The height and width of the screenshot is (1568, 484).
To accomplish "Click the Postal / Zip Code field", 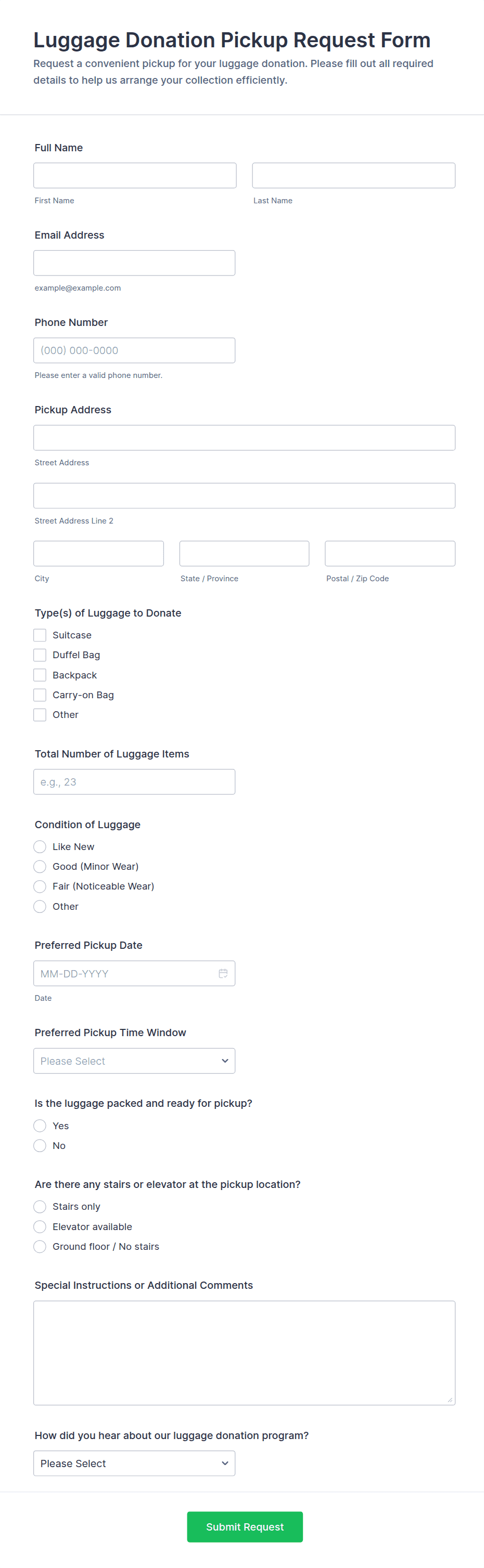I will (390, 553).
